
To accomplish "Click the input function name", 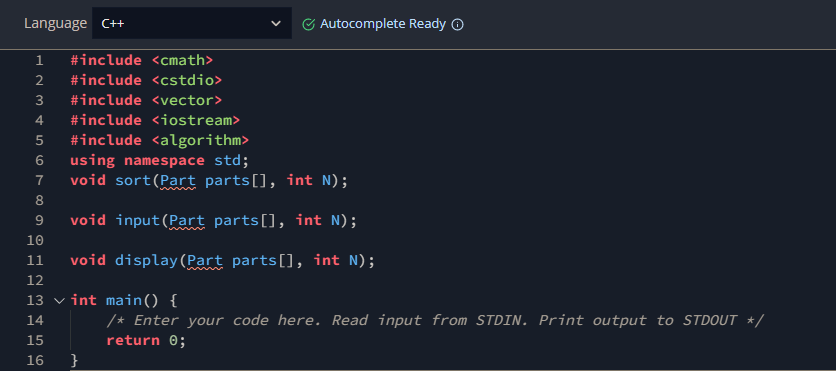I will click(x=138, y=221).
